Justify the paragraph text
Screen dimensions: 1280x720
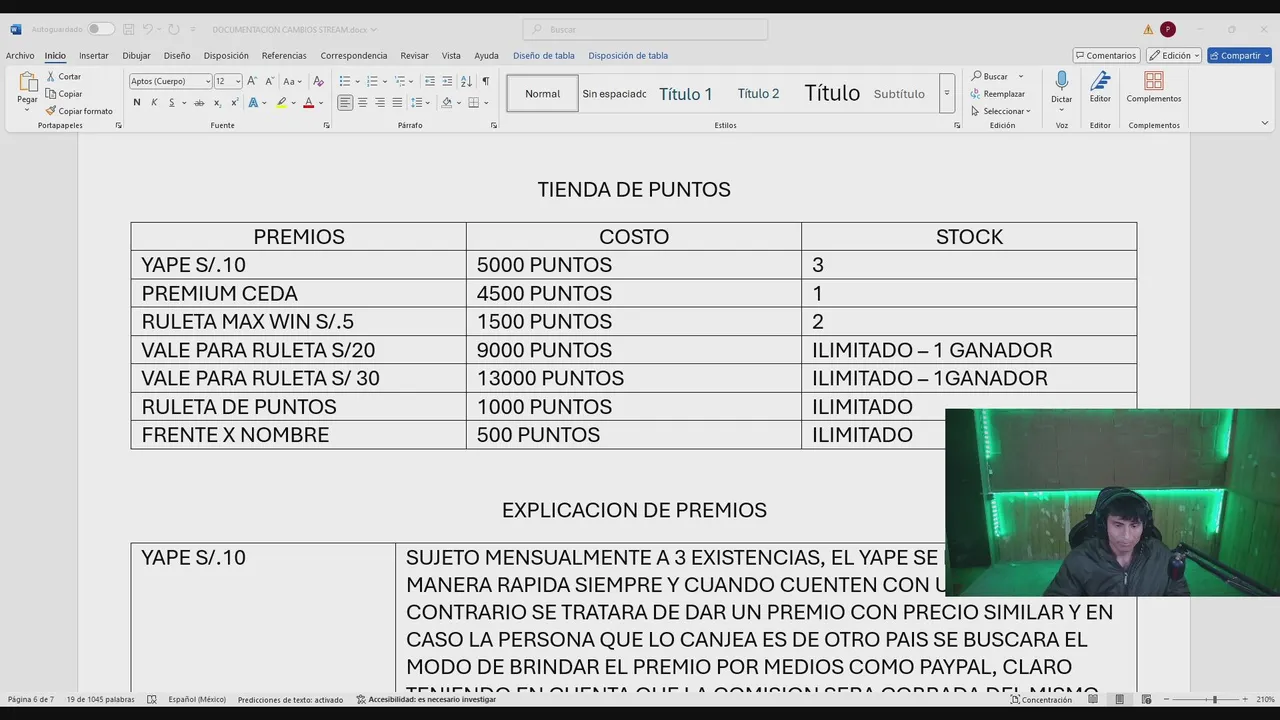[397, 102]
